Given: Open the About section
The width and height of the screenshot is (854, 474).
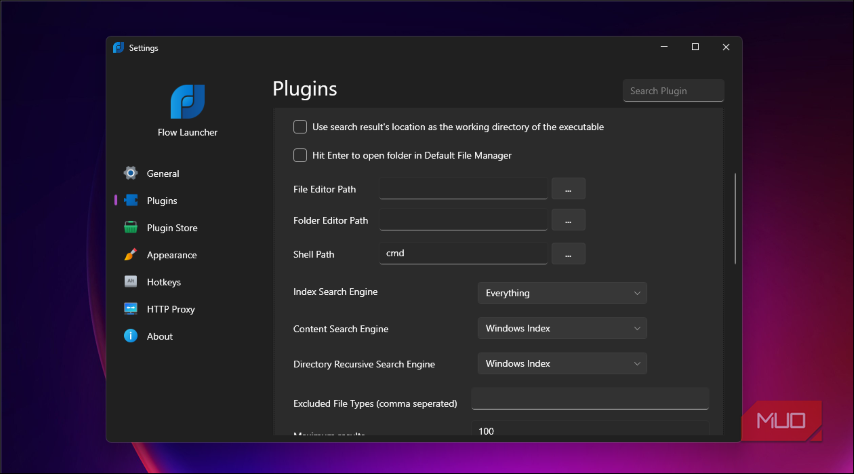Looking at the screenshot, I should coord(160,337).
